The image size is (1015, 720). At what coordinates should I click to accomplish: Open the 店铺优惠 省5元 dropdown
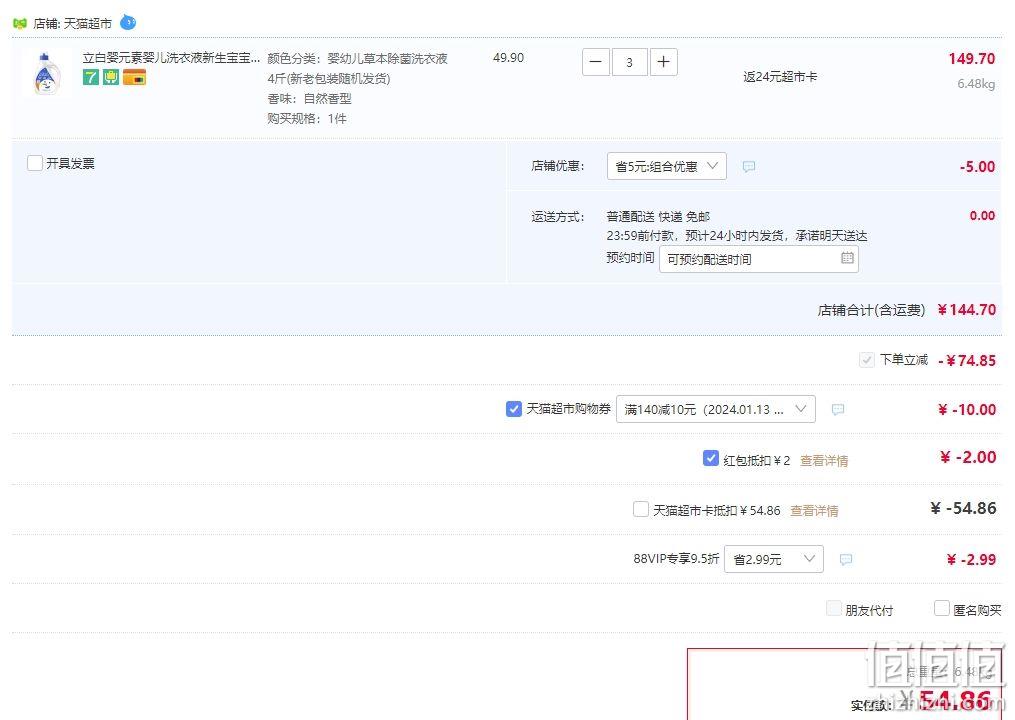pyautogui.click(x=667, y=166)
